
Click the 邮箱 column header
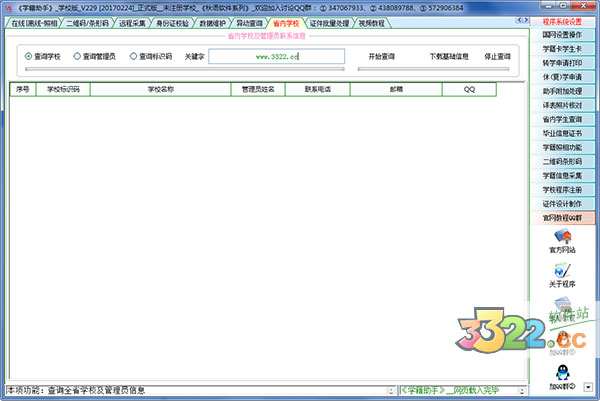point(396,89)
